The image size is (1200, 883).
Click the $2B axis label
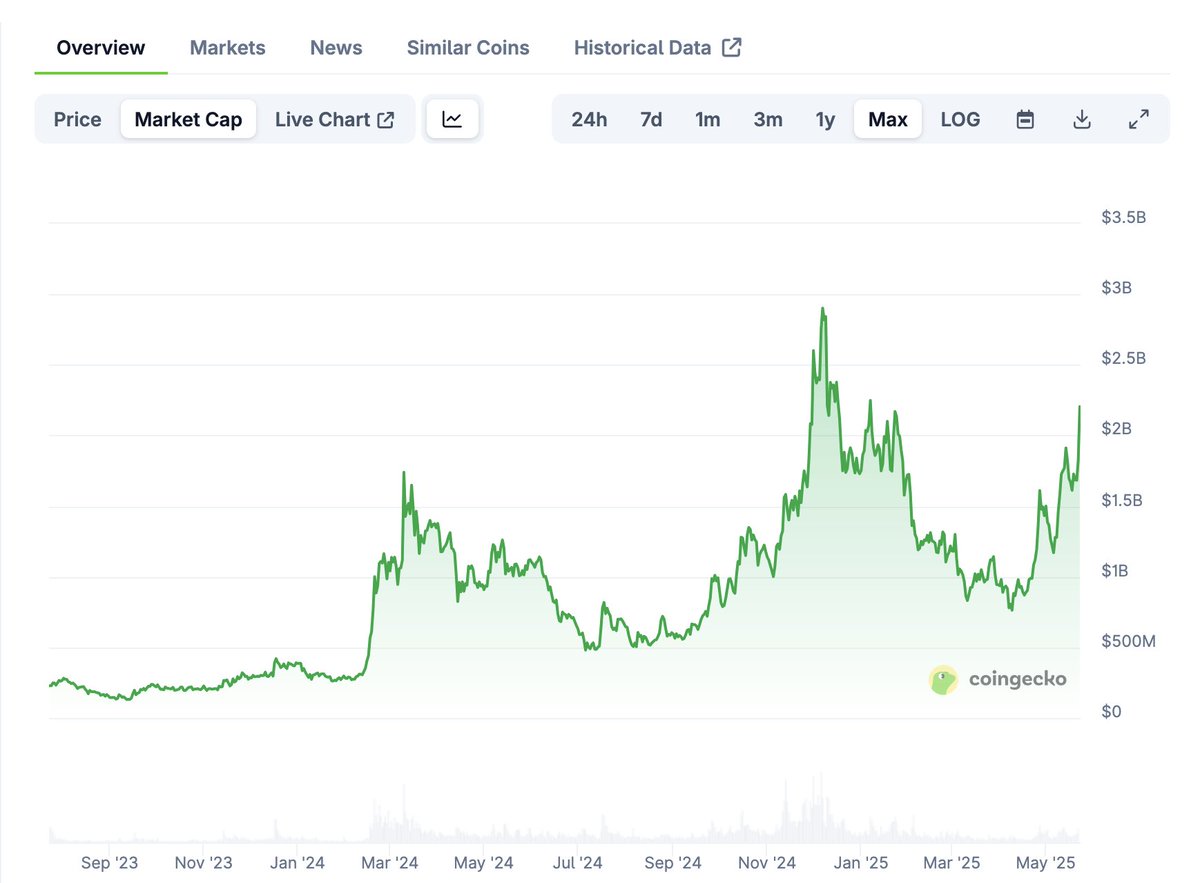[x=1116, y=429]
